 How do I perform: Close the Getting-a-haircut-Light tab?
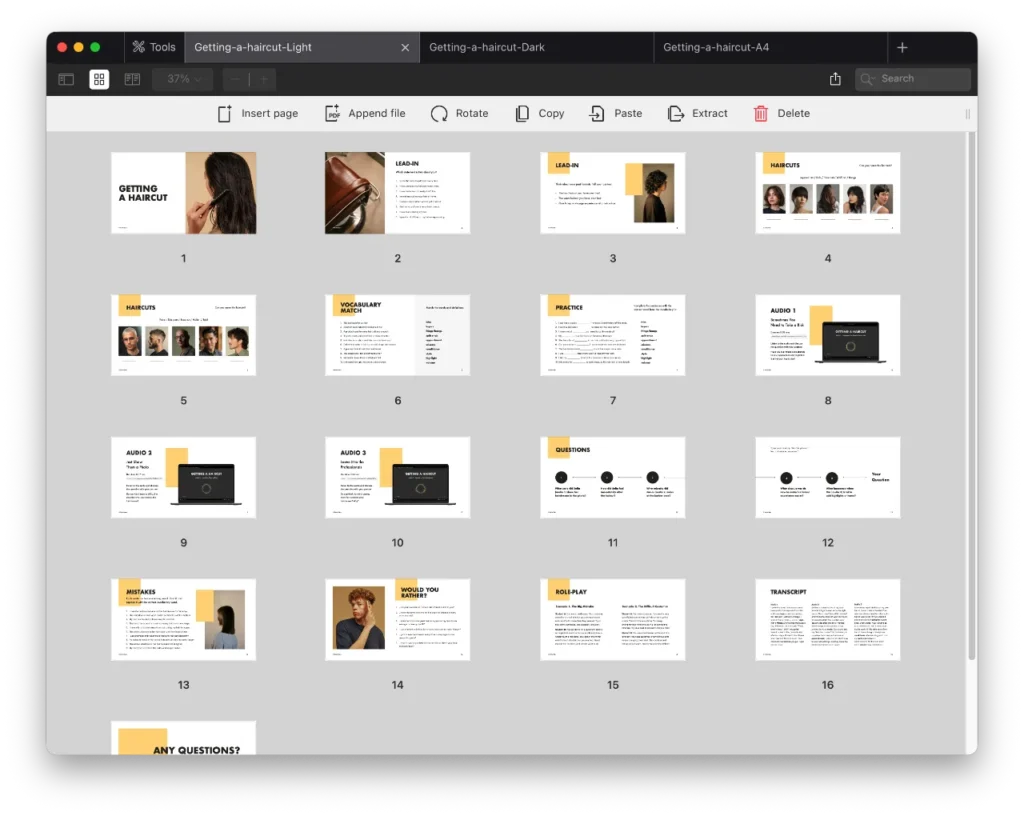pos(405,47)
